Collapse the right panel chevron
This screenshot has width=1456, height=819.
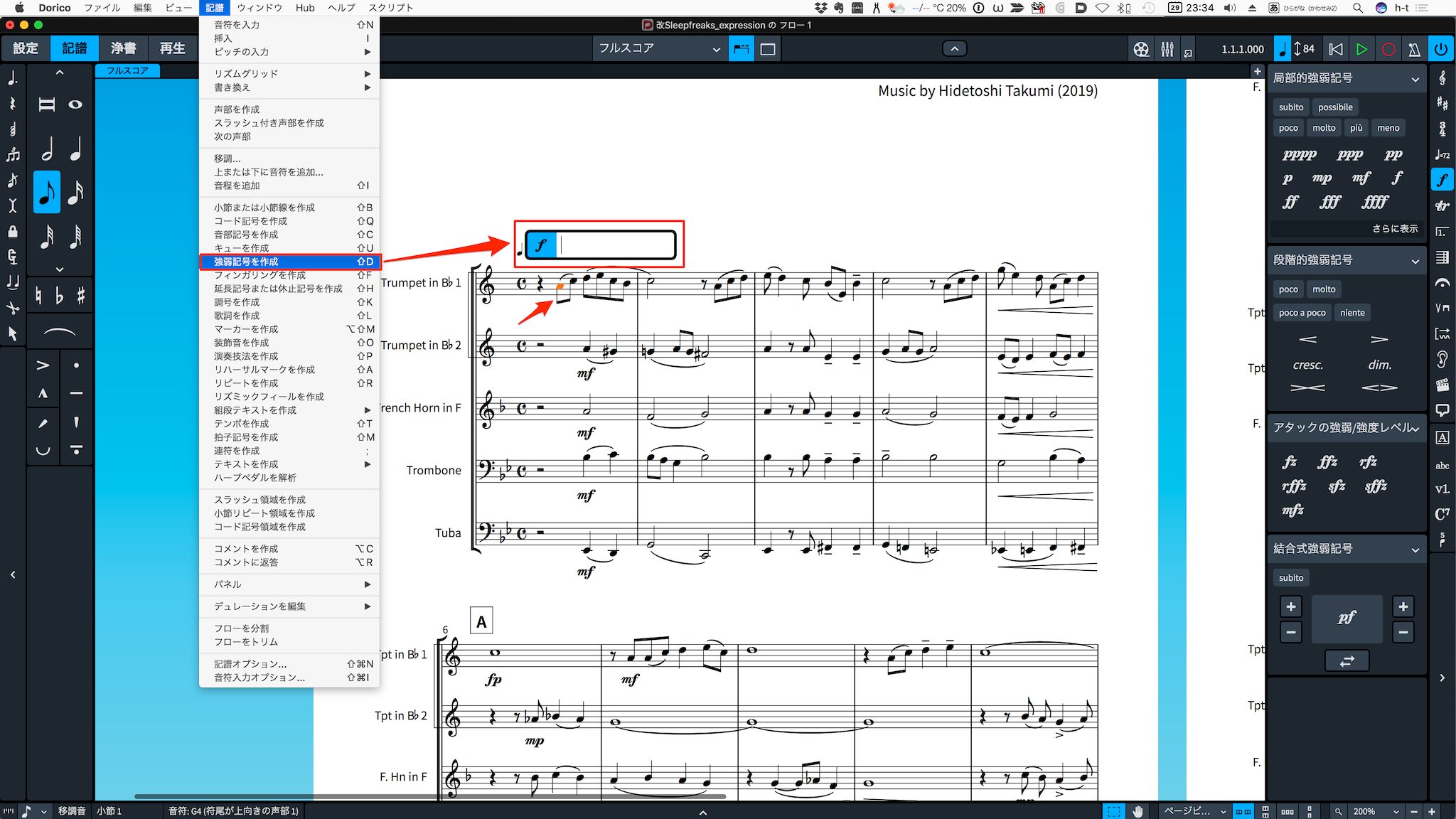(1442, 678)
